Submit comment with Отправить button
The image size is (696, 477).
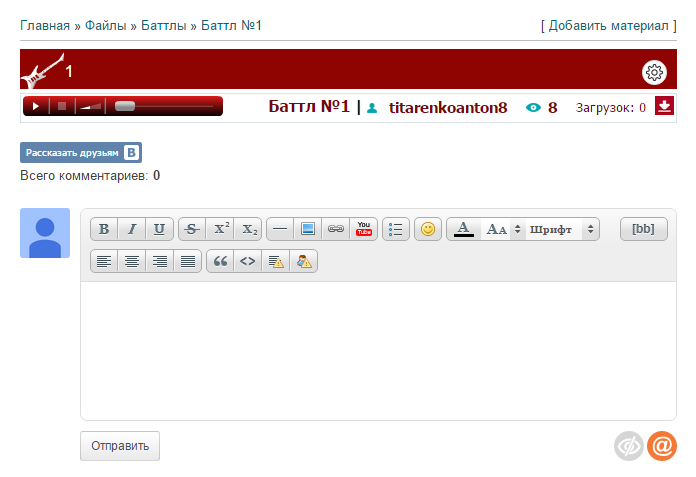click(120, 446)
